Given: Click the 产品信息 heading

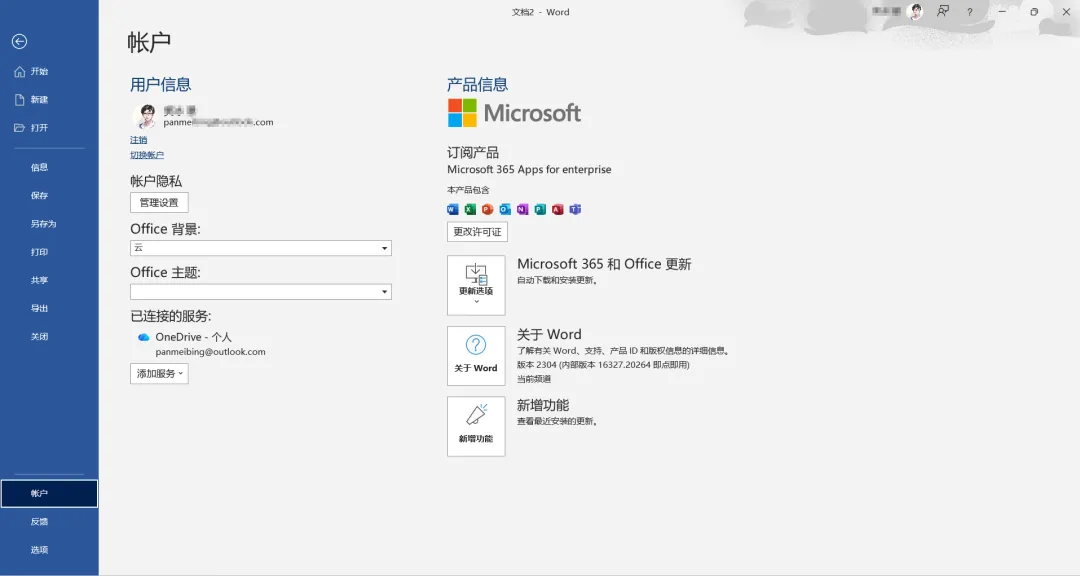Looking at the screenshot, I should (477, 85).
